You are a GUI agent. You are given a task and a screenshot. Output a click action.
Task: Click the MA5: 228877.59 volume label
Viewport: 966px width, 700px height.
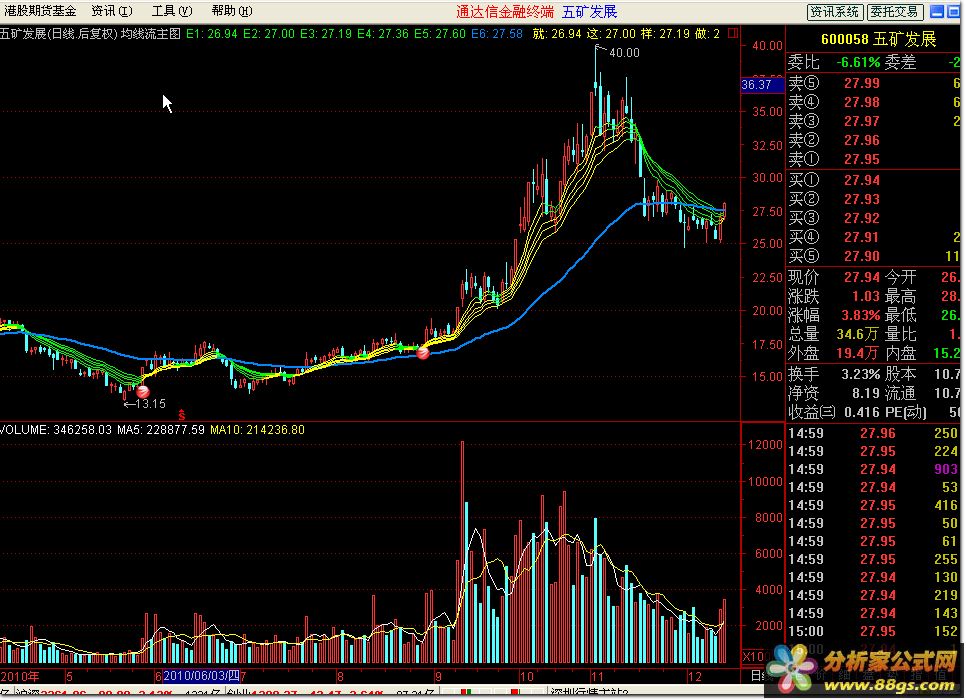click(161, 430)
